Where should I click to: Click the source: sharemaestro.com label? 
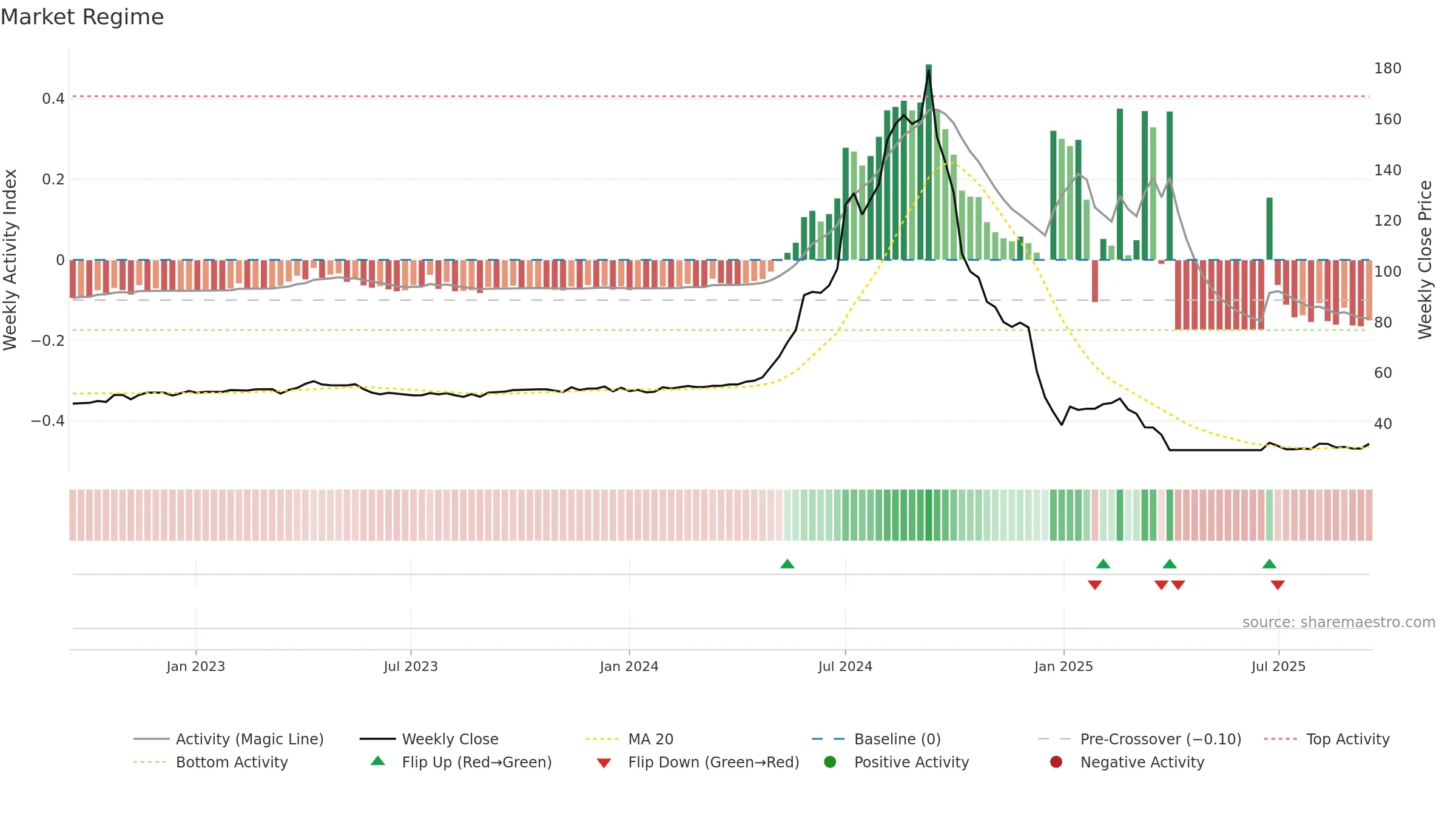click(x=1338, y=622)
